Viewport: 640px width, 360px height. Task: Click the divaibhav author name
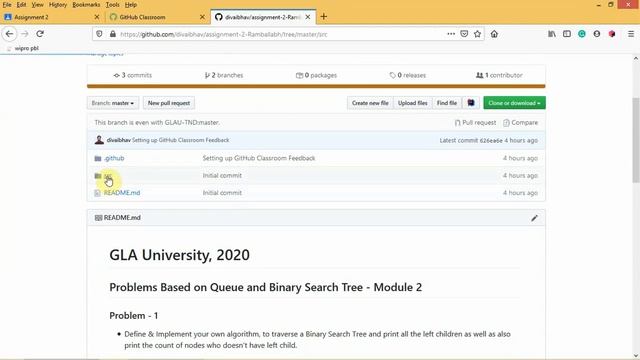(x=118, y=140)
